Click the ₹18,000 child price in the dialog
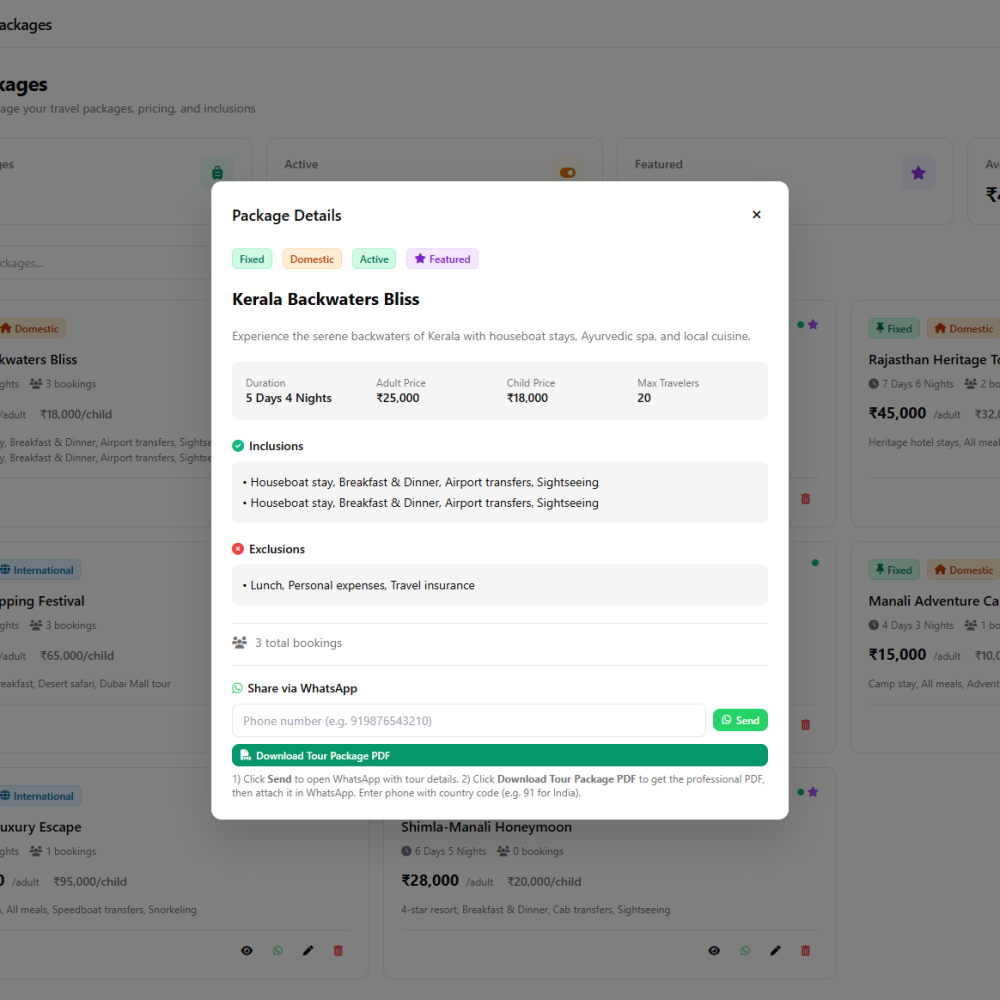Screen dimensions: 1000x1000 pyautogui.click(x=527, y=398)
